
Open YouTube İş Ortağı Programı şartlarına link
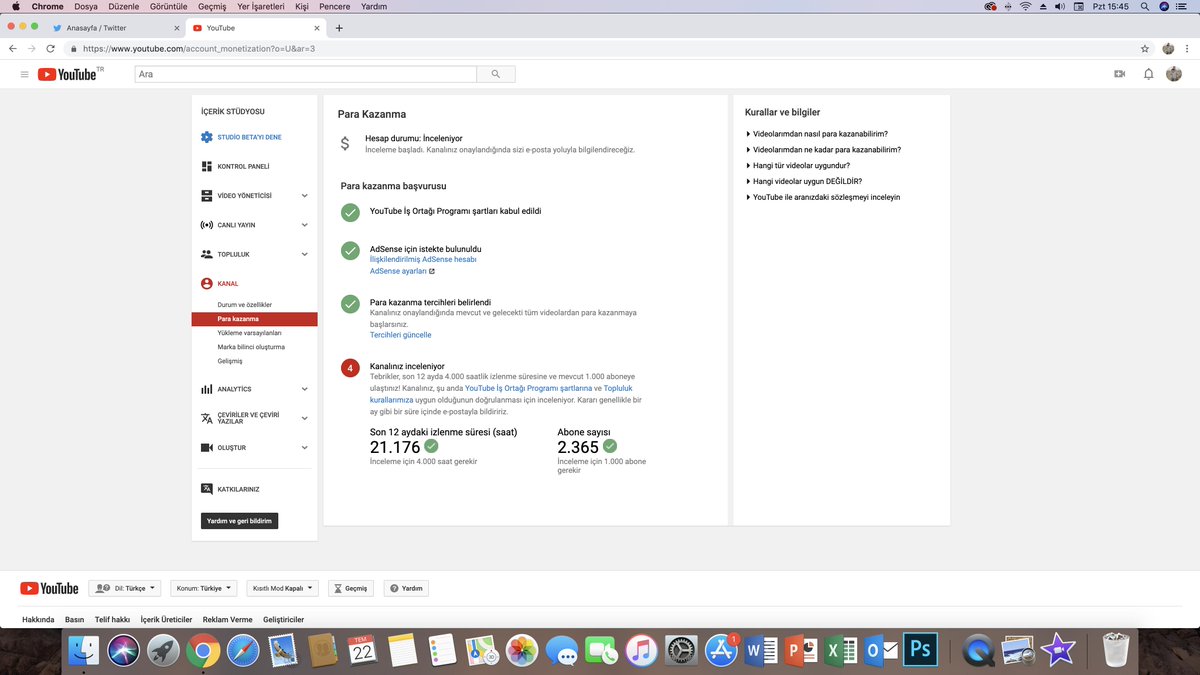[x=528, y=388]
